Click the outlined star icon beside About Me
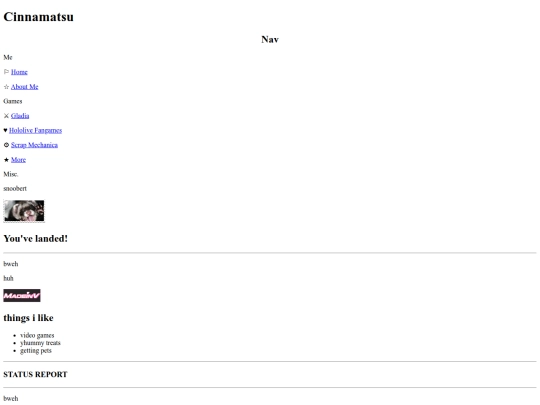This screenshot has width=540, height=405. point(6,87)
